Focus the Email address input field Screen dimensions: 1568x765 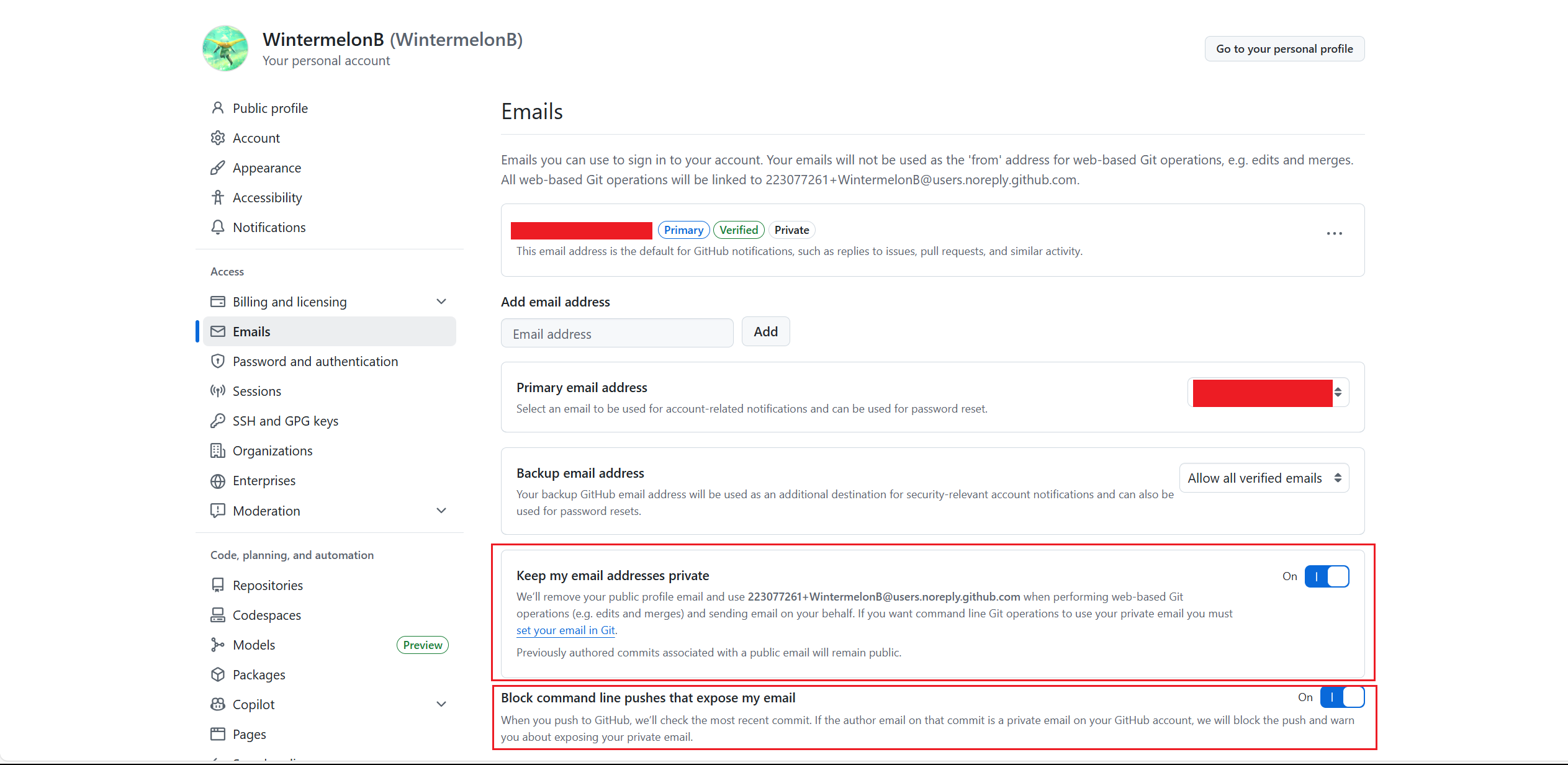[x=617, y=333]
